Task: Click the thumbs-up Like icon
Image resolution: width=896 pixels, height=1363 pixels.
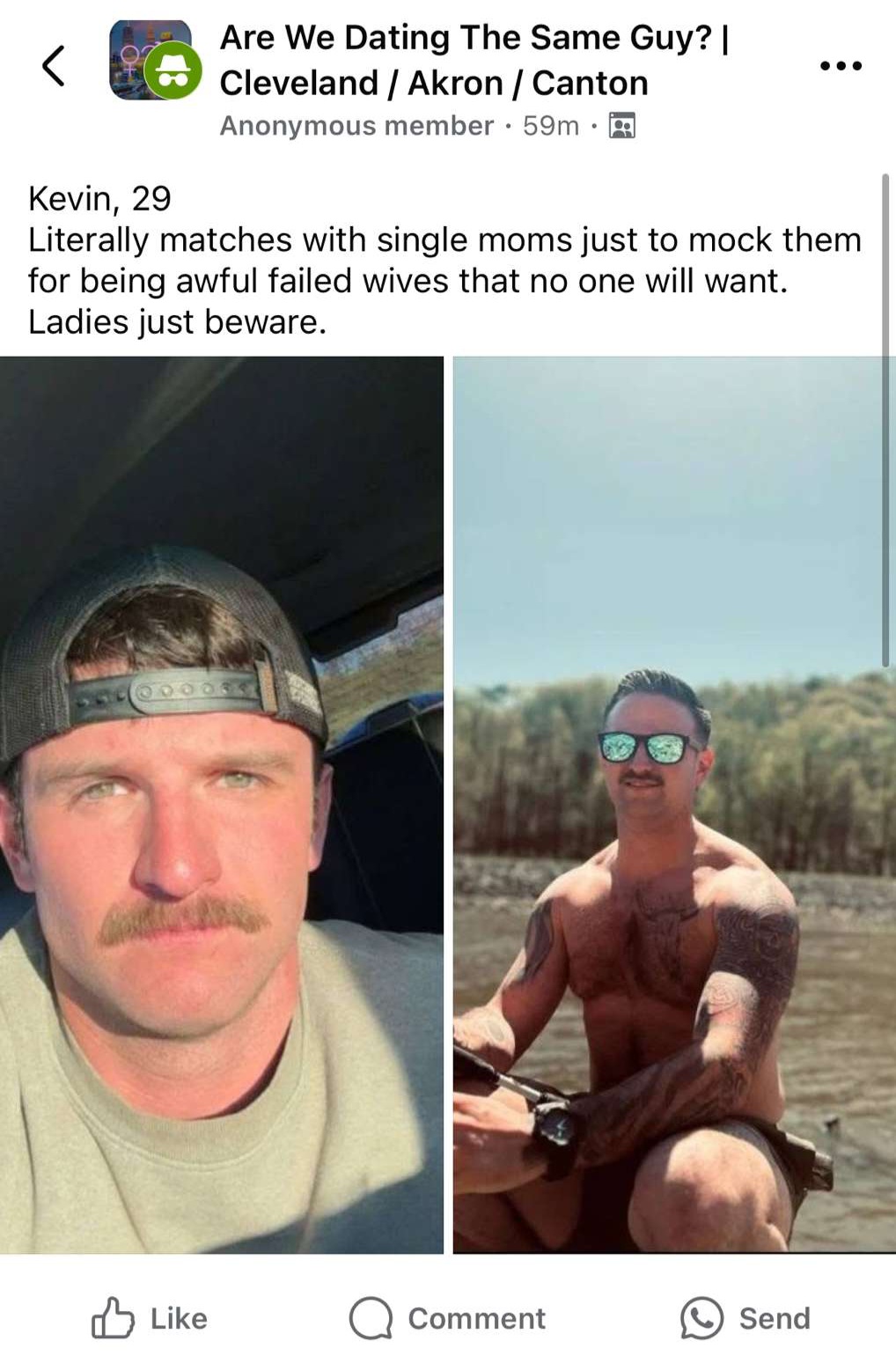Action: 113,1318
